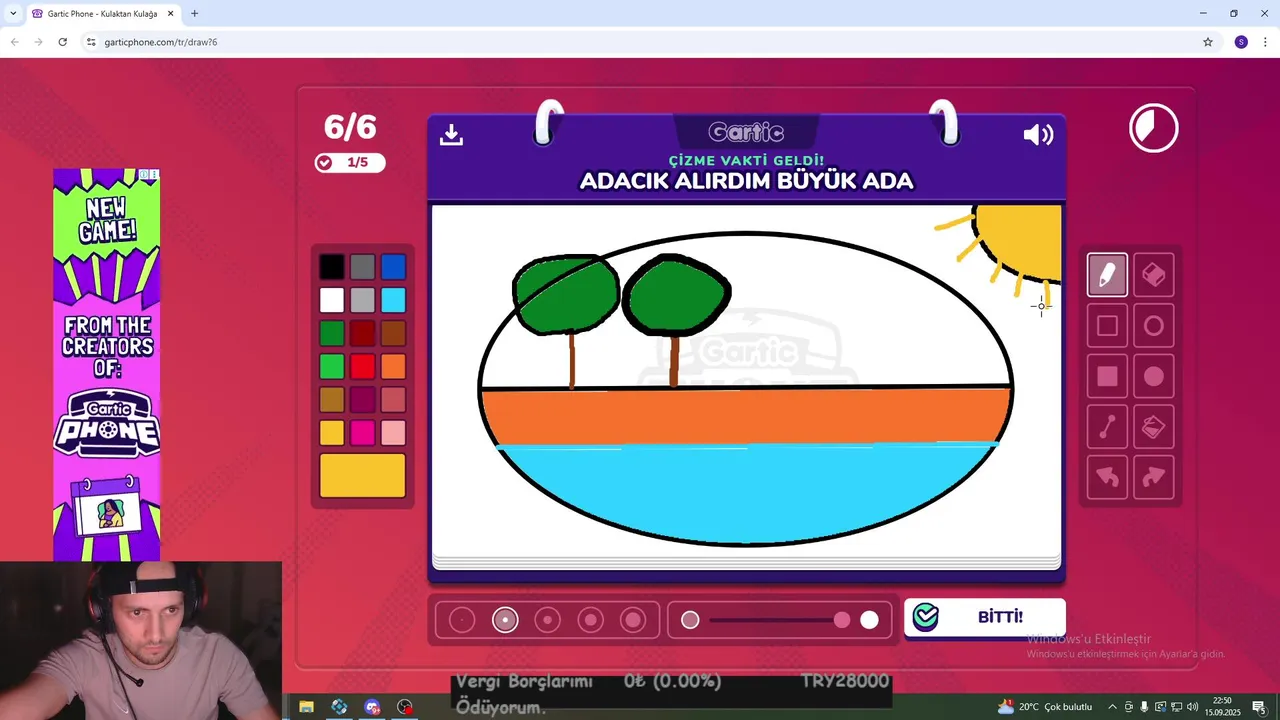
Task: Open the New Game advertisement banner
Action: click(106, 364)
